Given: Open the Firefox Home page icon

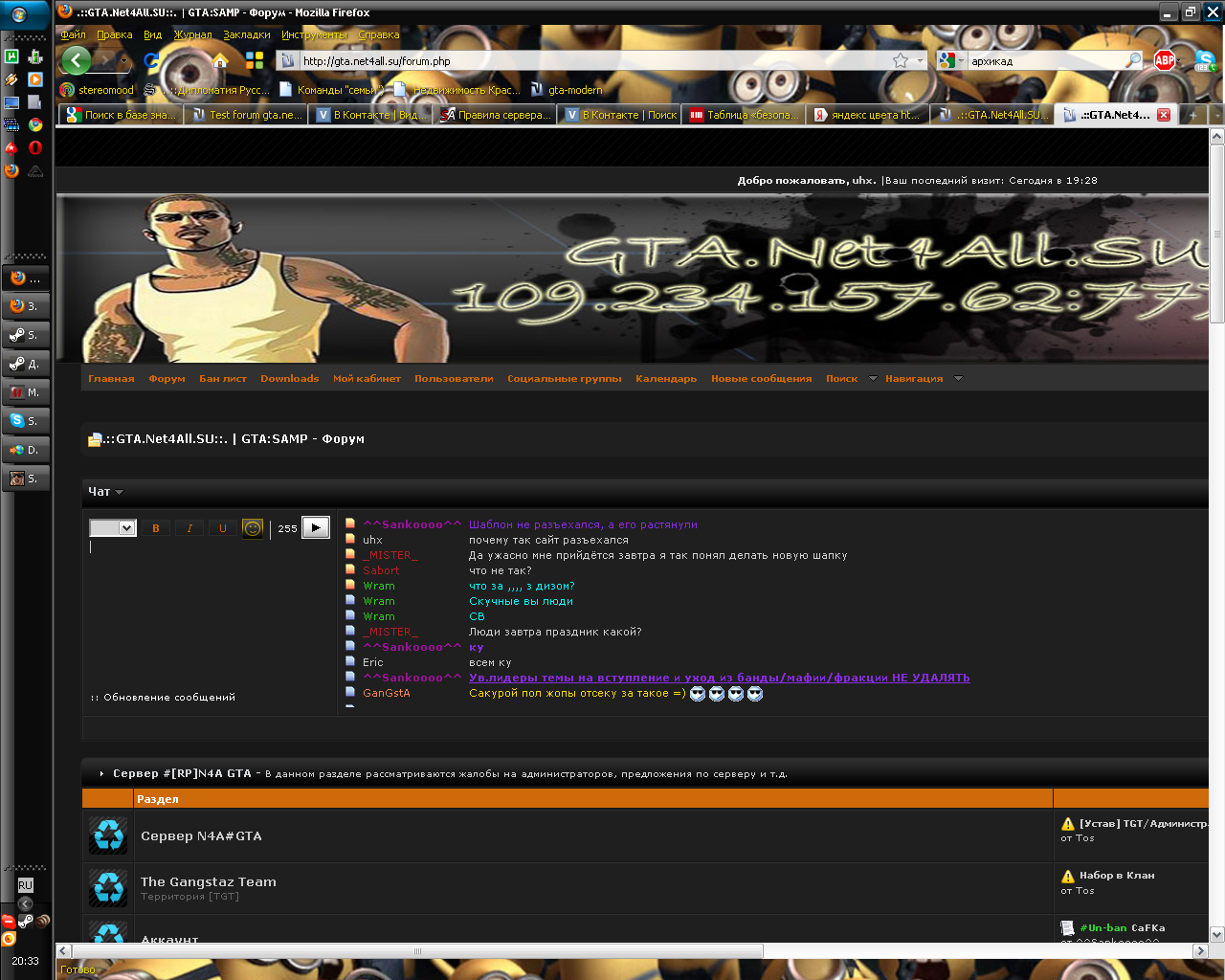Looking at the screenshot, I should pyautogui.click(x=221, y=60).
